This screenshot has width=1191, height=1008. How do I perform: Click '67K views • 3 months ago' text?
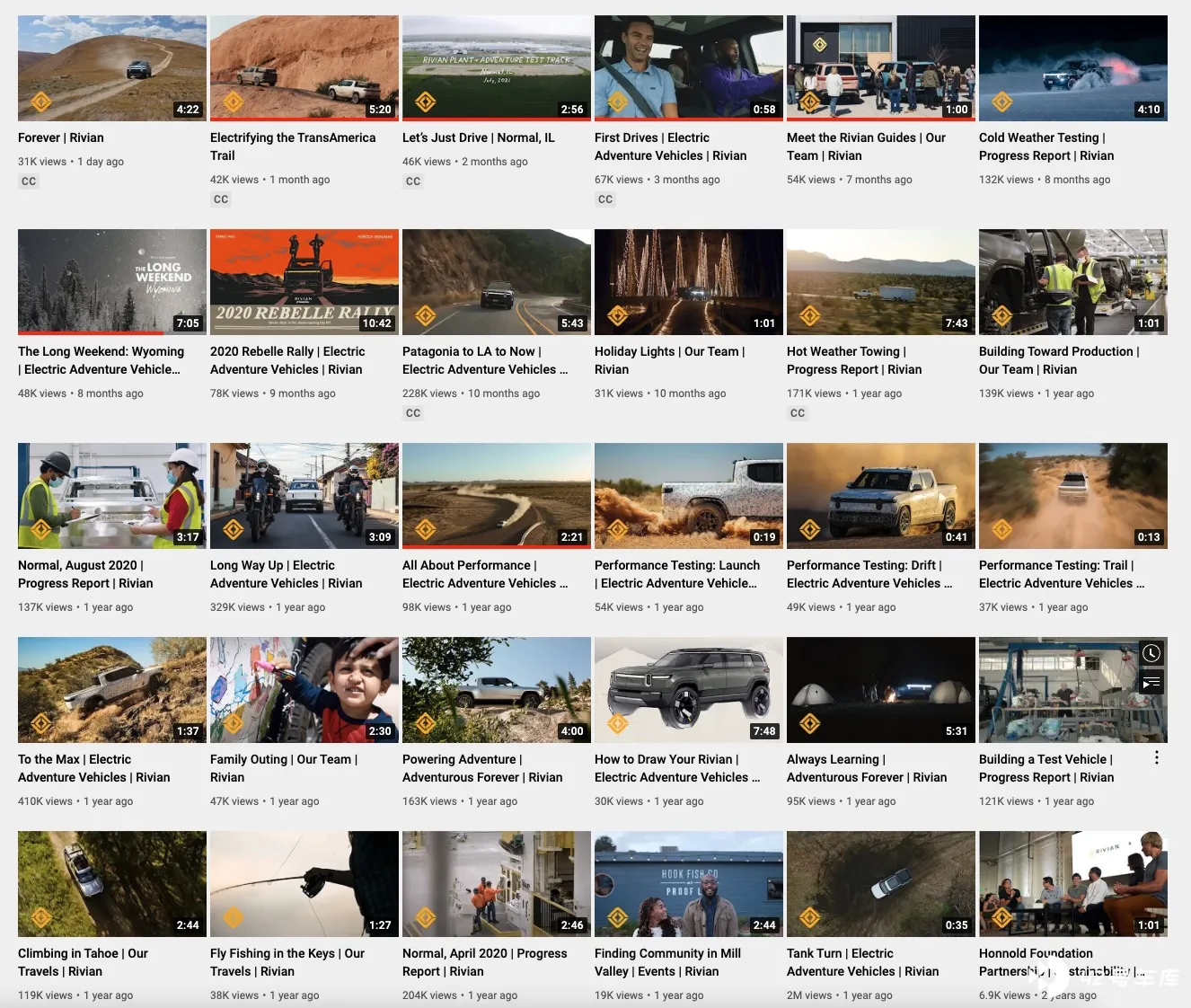(x=657, y=180)
